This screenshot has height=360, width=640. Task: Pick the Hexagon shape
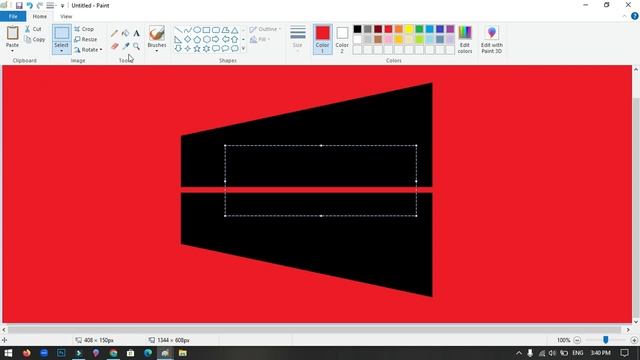[207, 39]
